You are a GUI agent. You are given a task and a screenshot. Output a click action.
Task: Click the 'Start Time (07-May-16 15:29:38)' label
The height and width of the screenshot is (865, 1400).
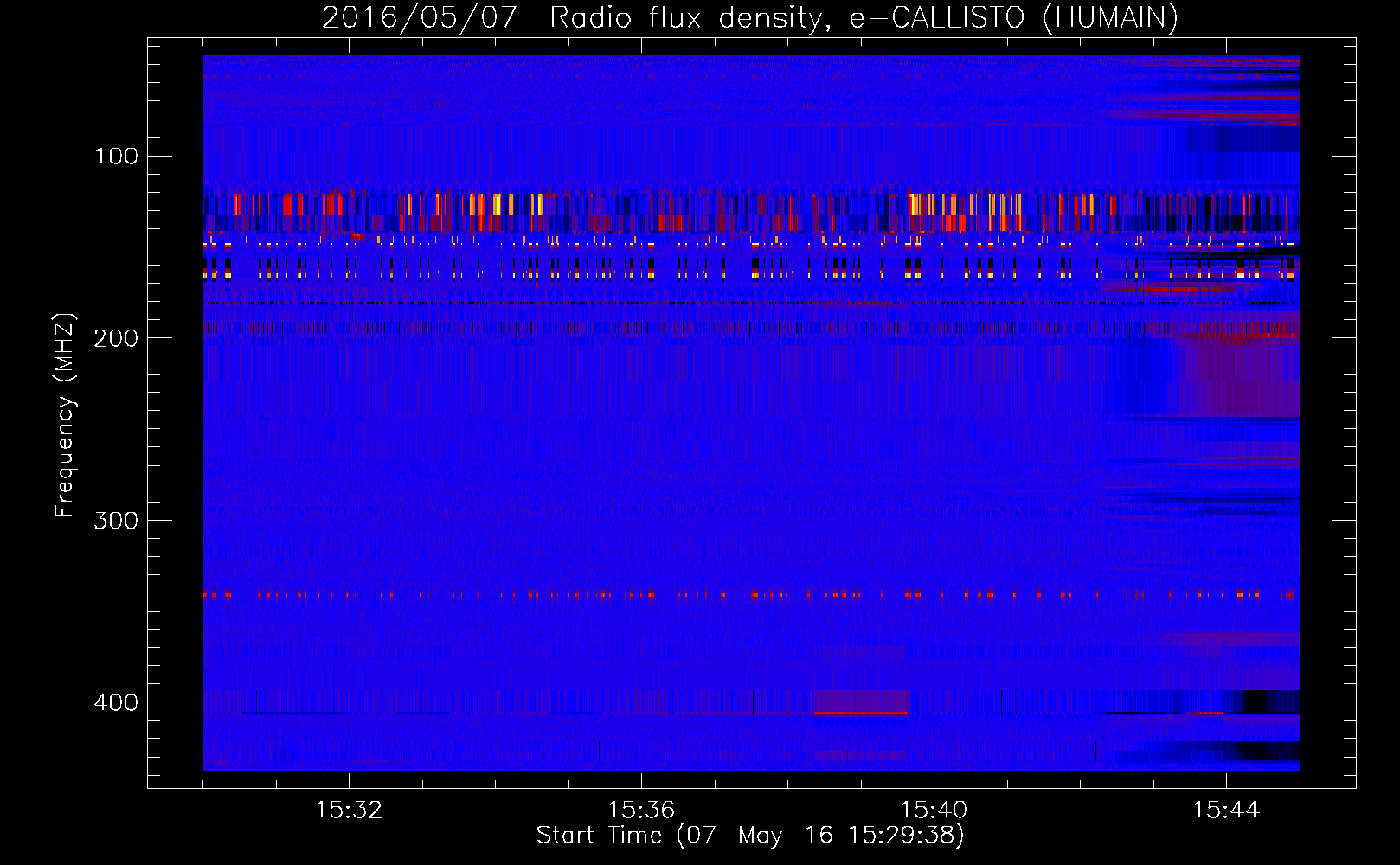[750, 836]
